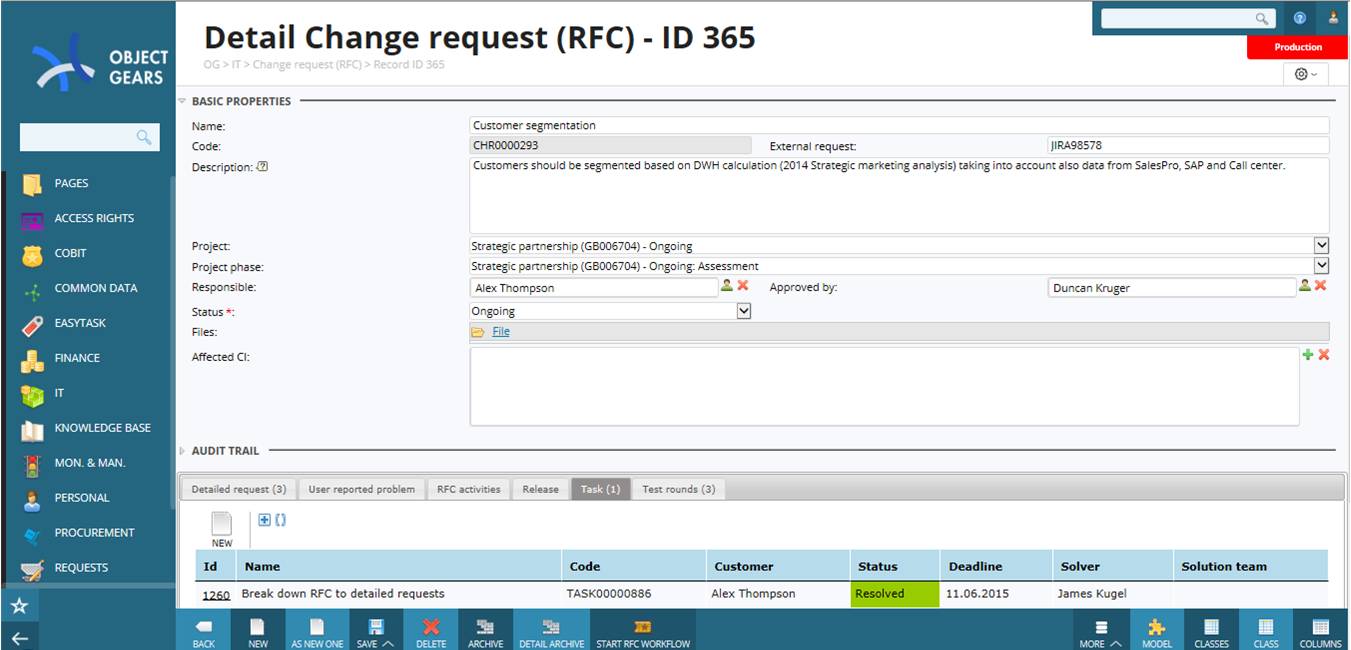Image resolution: width=1351 pixels, height=650 pixels.
Task: Select the Task (1) tab
Action: coord(600,489)
